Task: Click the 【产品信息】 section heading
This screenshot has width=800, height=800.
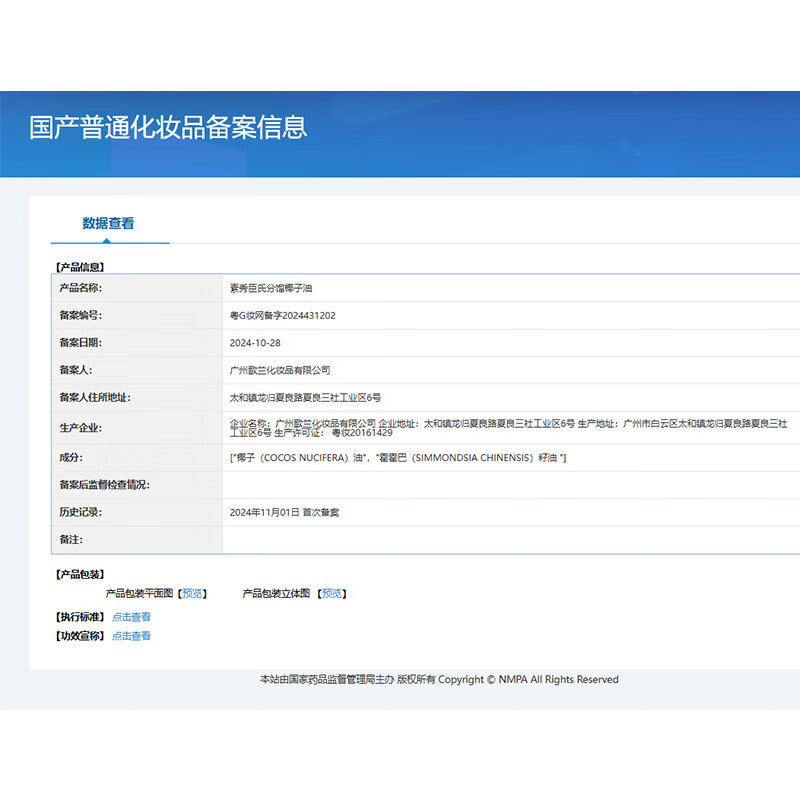Action: [80, 267]
